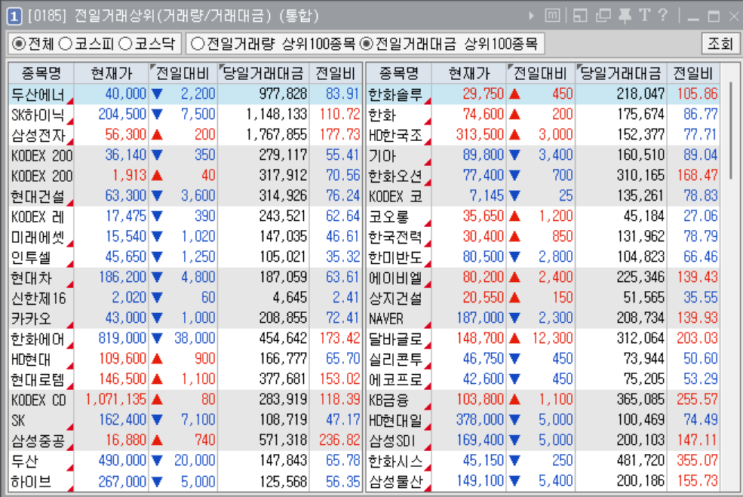The image size is (743, 497).
Task: Select the 두산에너 stock row
Action: [x=185, y=94]
